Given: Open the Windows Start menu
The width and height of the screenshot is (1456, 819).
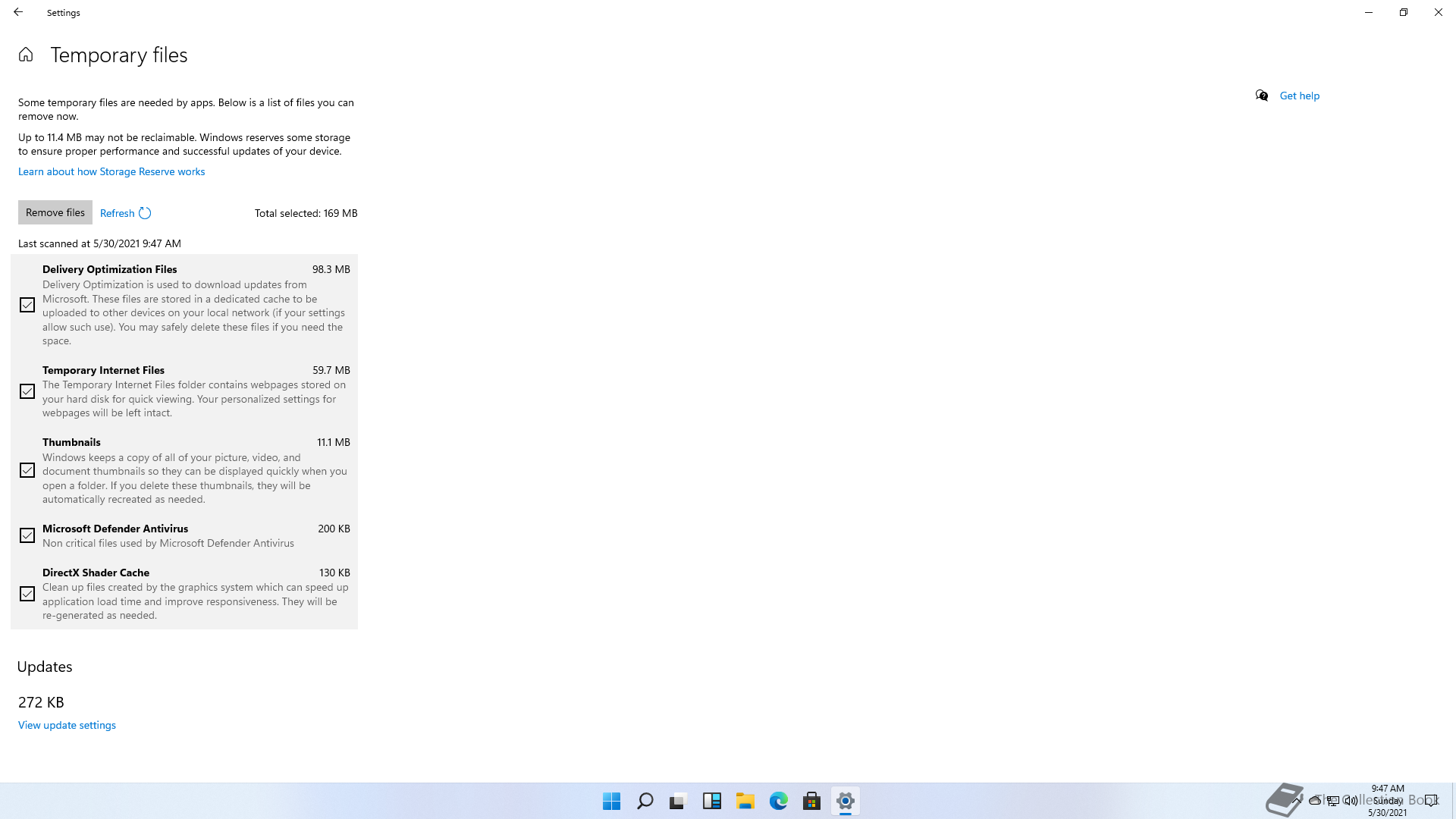Looking at the screenshot, I should (x=612, y=801).
